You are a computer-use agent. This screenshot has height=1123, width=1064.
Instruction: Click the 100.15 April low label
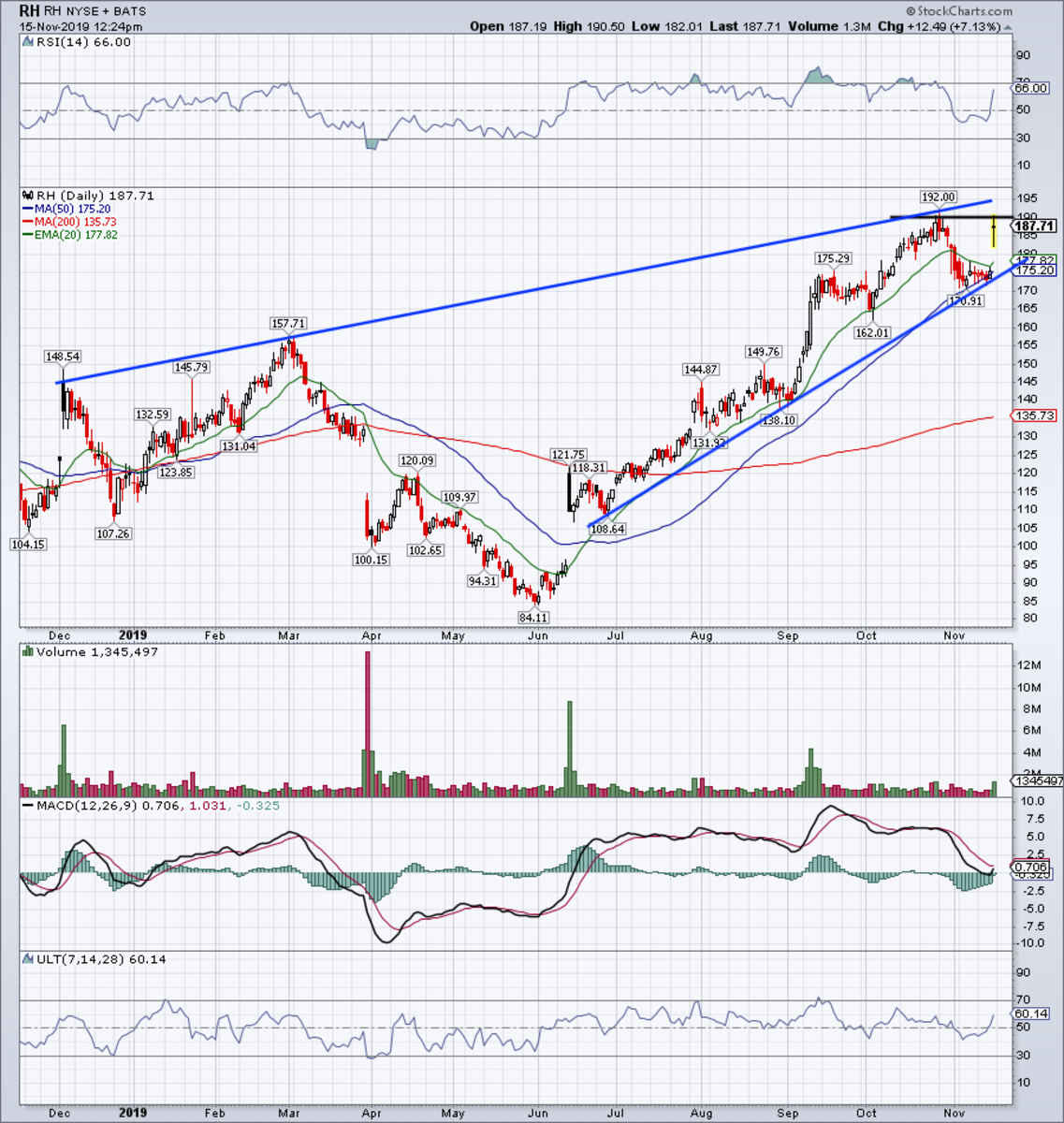coord(371,560)
